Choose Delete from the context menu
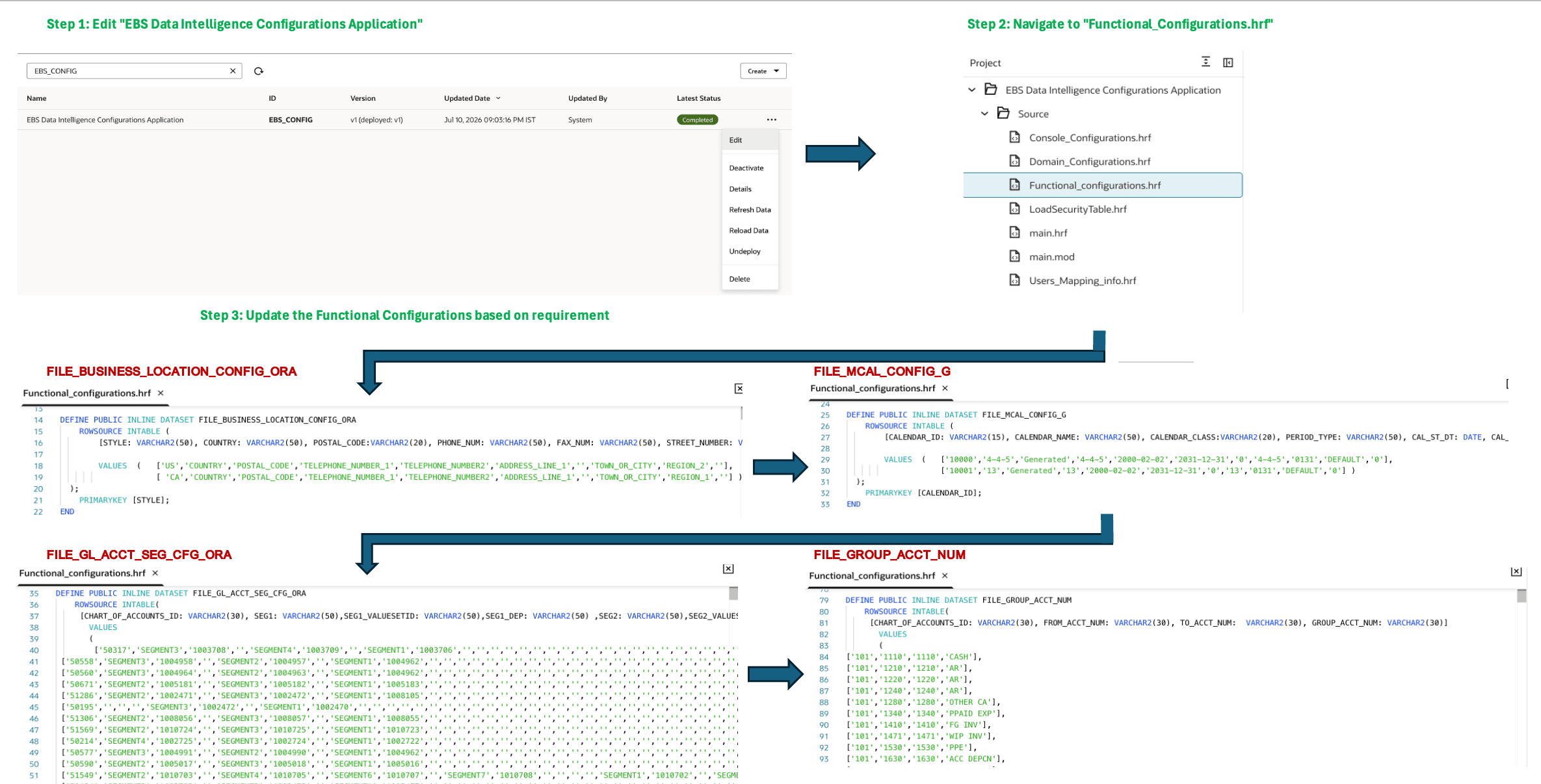This screenshot has width=1541, height=784. tap(739, 279)
